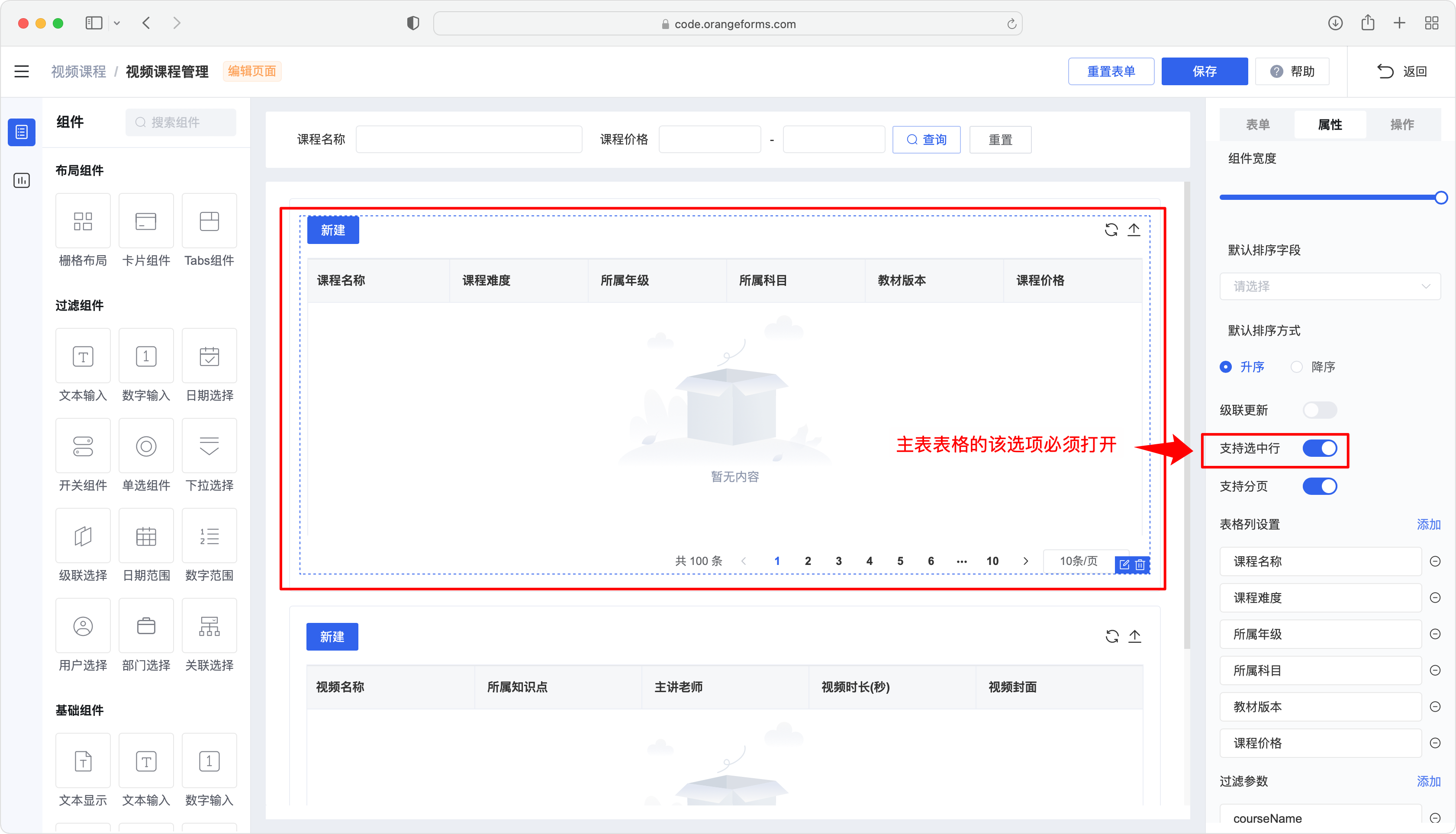Go to pagination page 2
This screenshot has width=1456, height=834.
807,561
